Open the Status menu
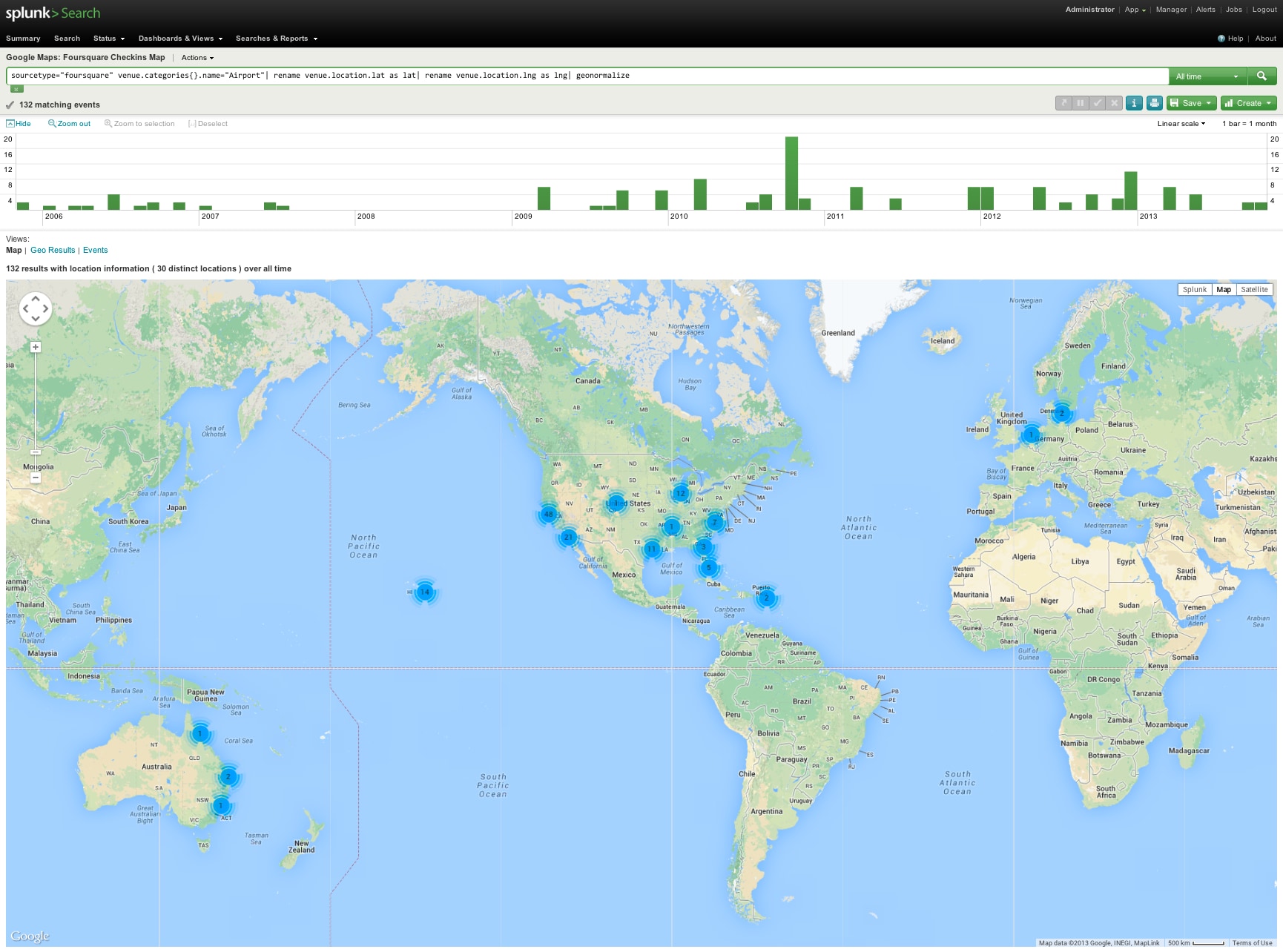The image size is (1283, 952). [109, 39]
